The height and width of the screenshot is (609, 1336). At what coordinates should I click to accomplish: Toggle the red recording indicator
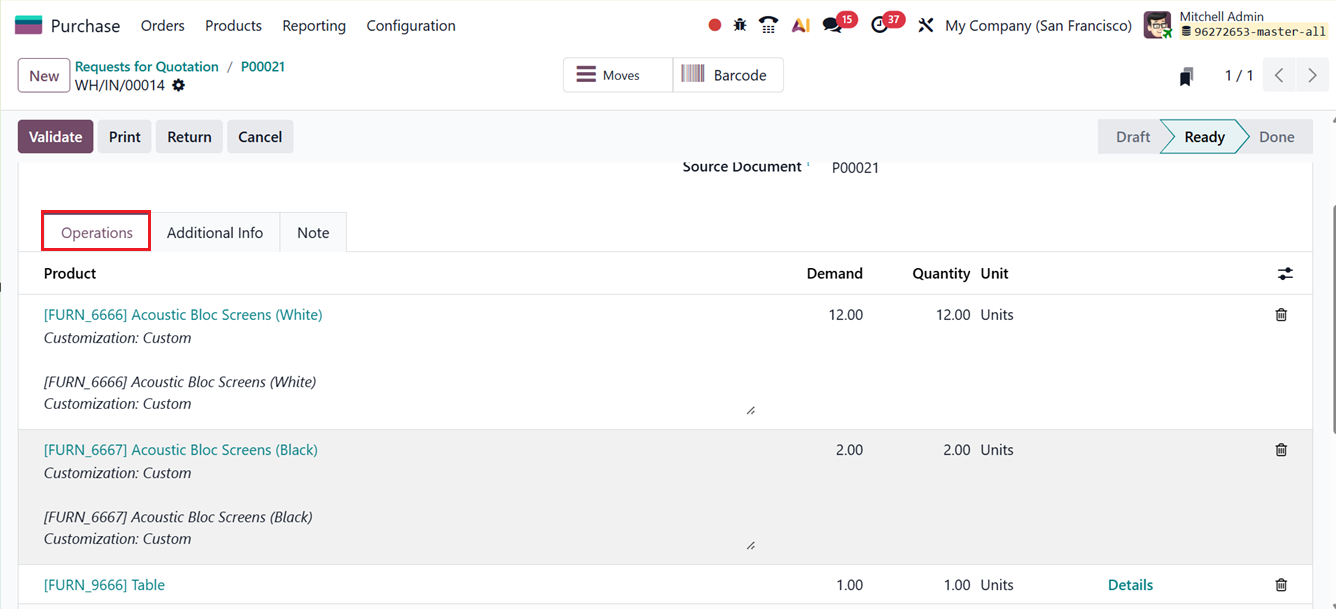(x=714, y=23)
